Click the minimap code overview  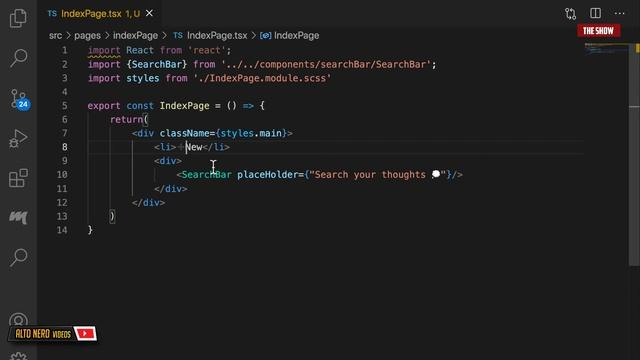(606, 49)
